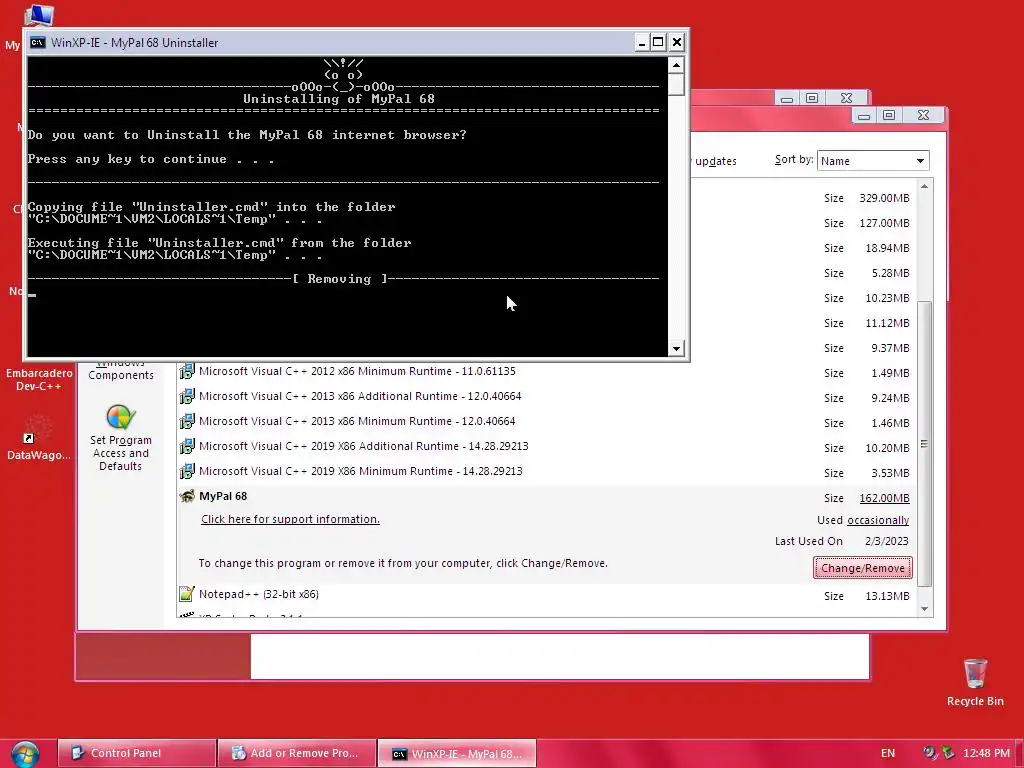Click the console window scroll up arrow
1024x768 pixels.
click(676, 65)
